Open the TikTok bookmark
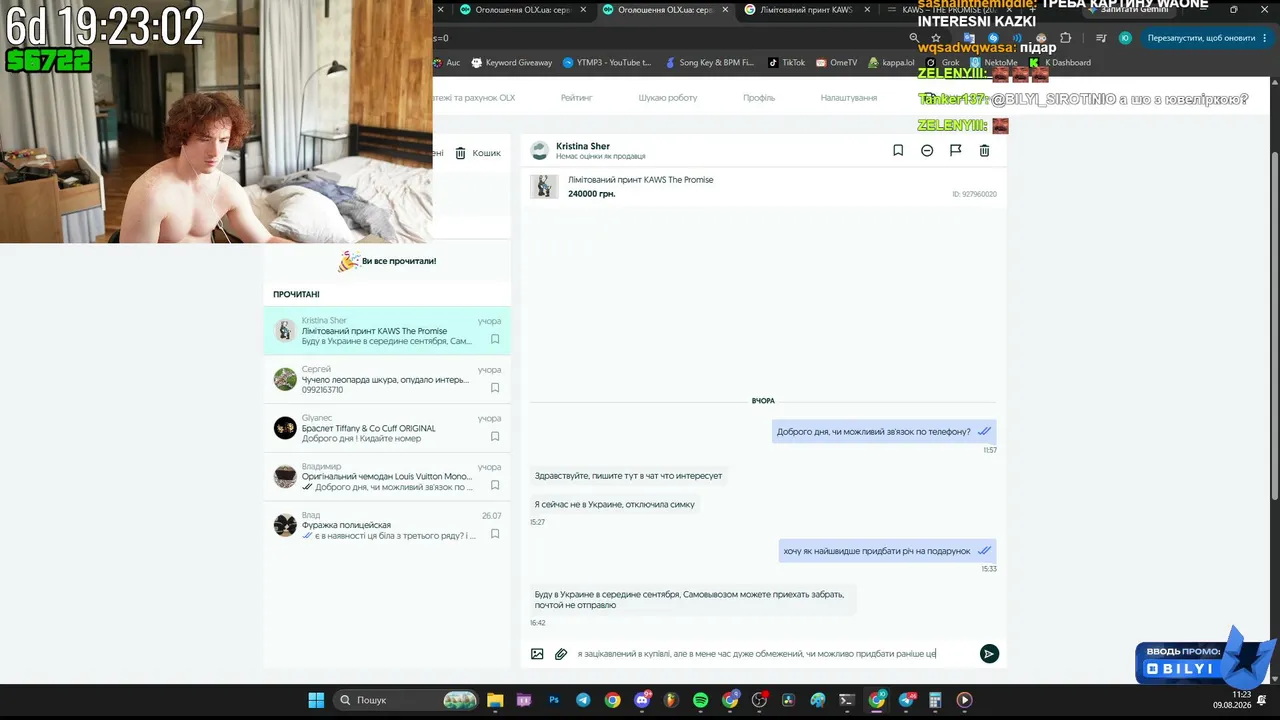This screenshot has width=1280, height=720. [x=786, y=62]
